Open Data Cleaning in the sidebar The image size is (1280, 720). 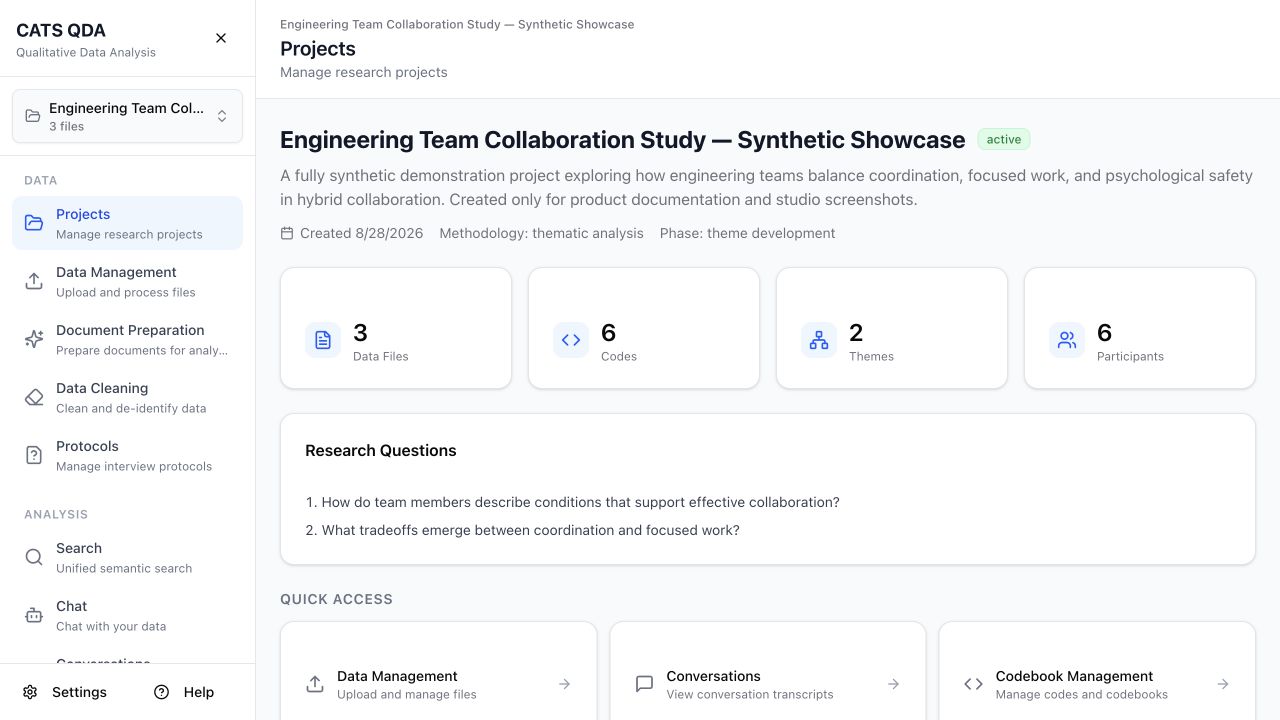coord(127,397)
